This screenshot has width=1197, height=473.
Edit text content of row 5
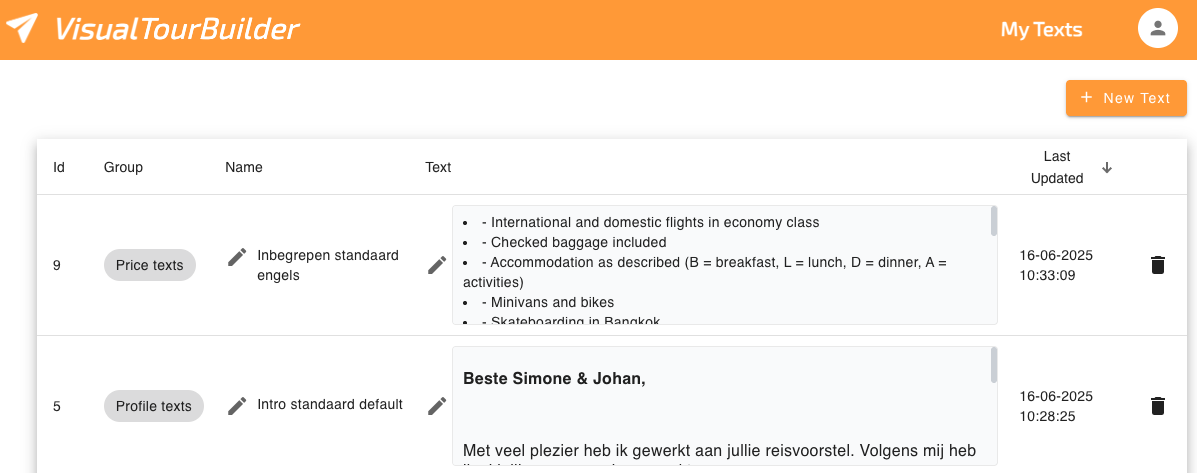(x=437, y=406)
